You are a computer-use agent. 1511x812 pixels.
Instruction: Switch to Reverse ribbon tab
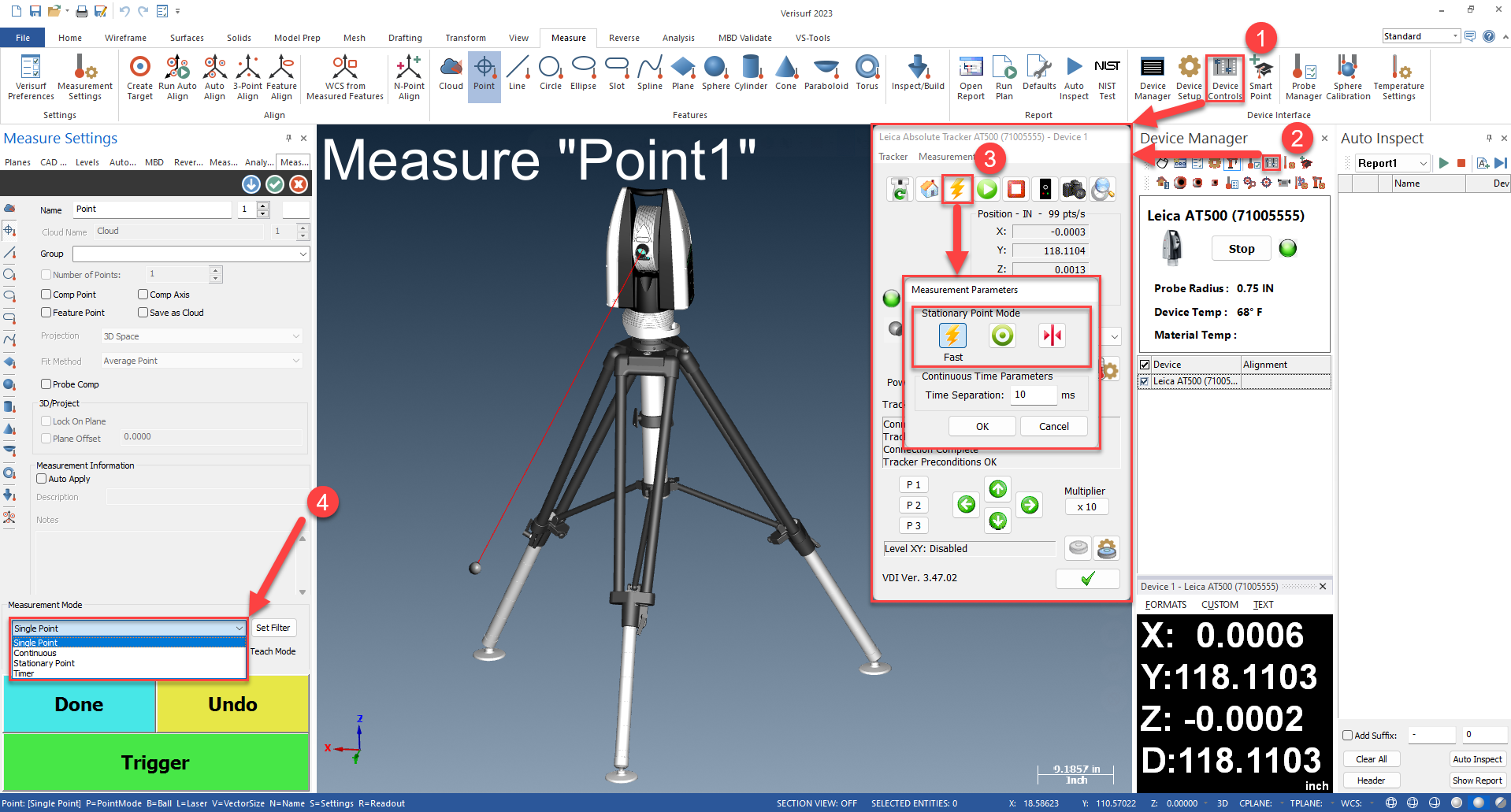(x=624, y=38)
